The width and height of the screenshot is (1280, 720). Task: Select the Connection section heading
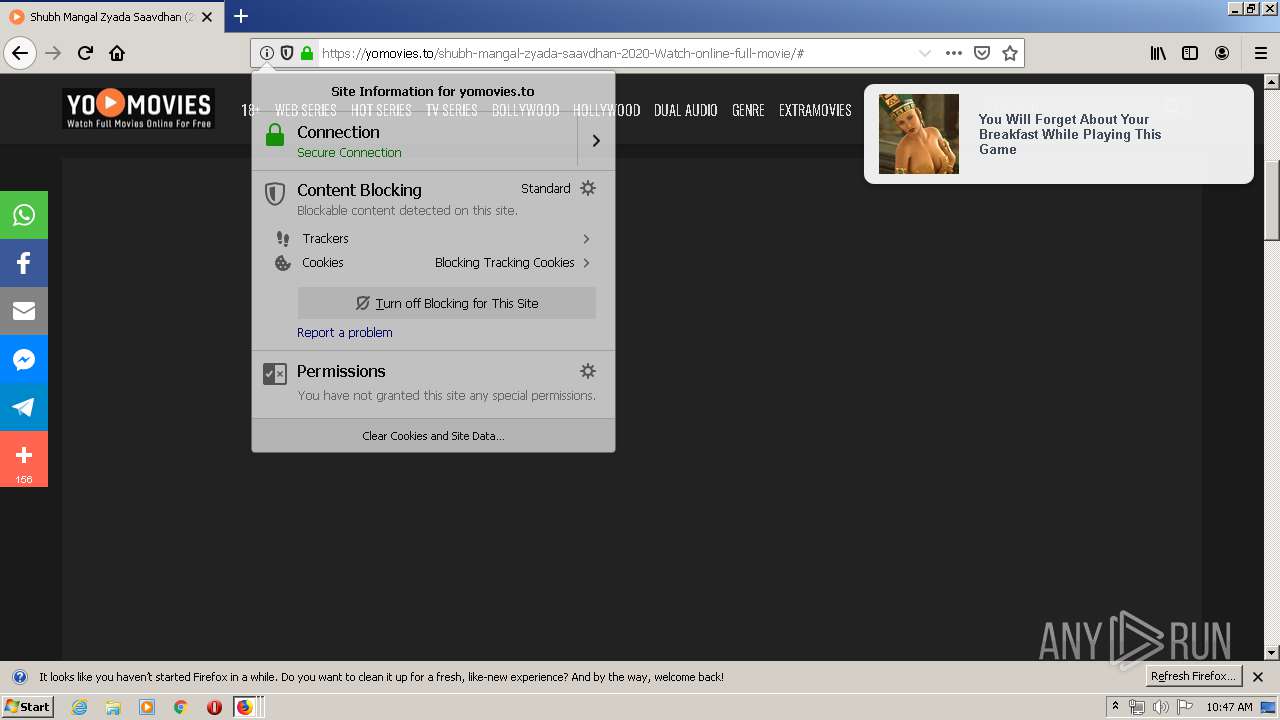[x=338, y=132]
